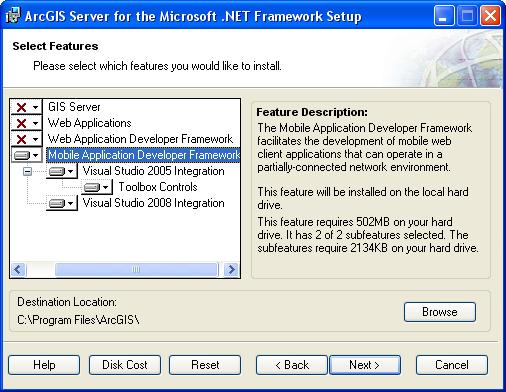Click right arrow of feature list scrollbar
506x392 pixels.
231,269
